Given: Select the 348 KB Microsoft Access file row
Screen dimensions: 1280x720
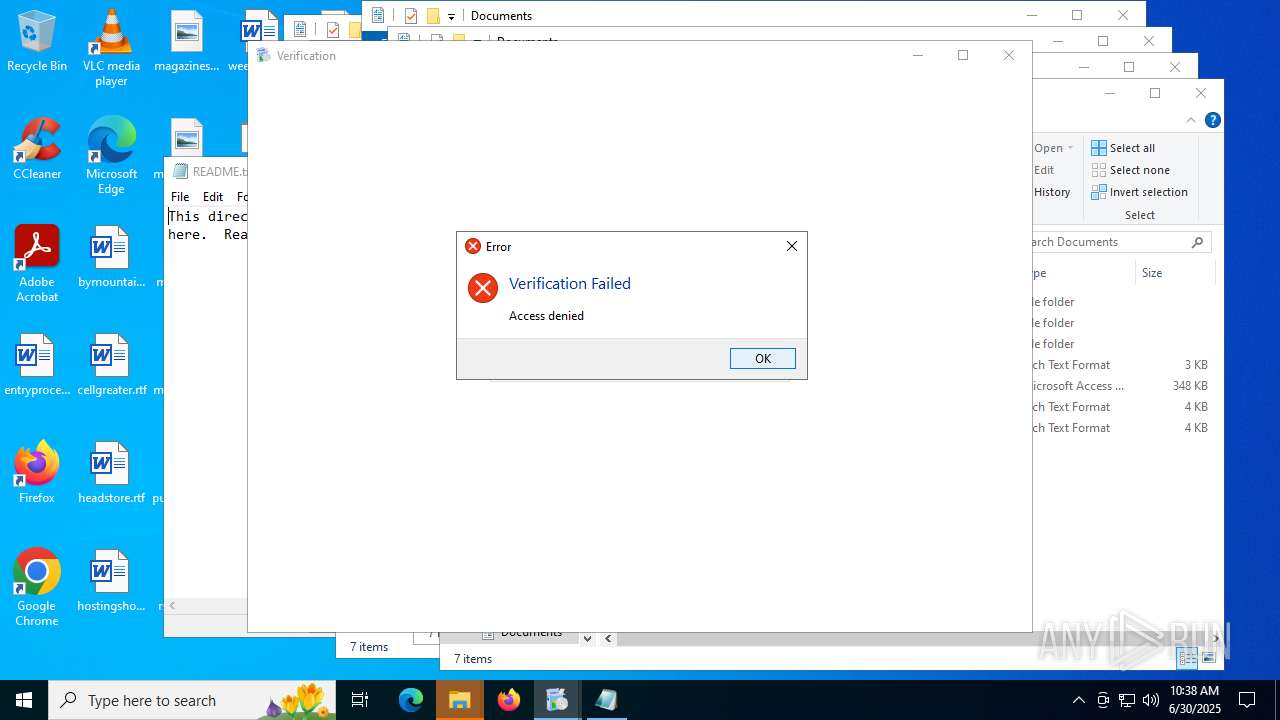Looking at the screenshot, I should (x=1121, y=386).
